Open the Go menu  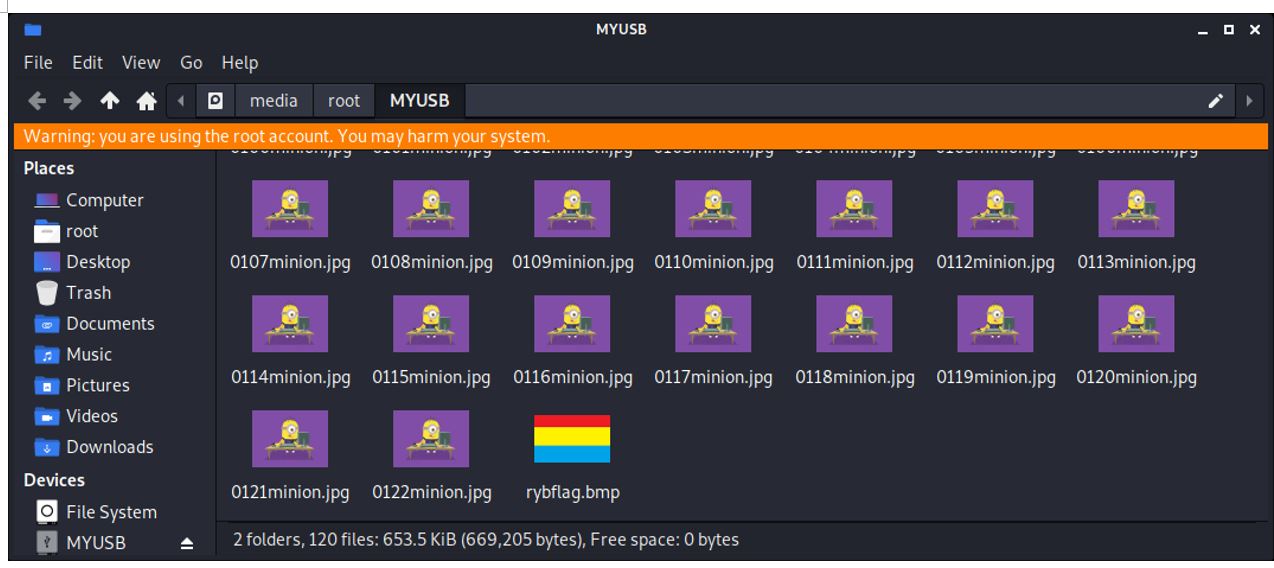coord(191,62)
